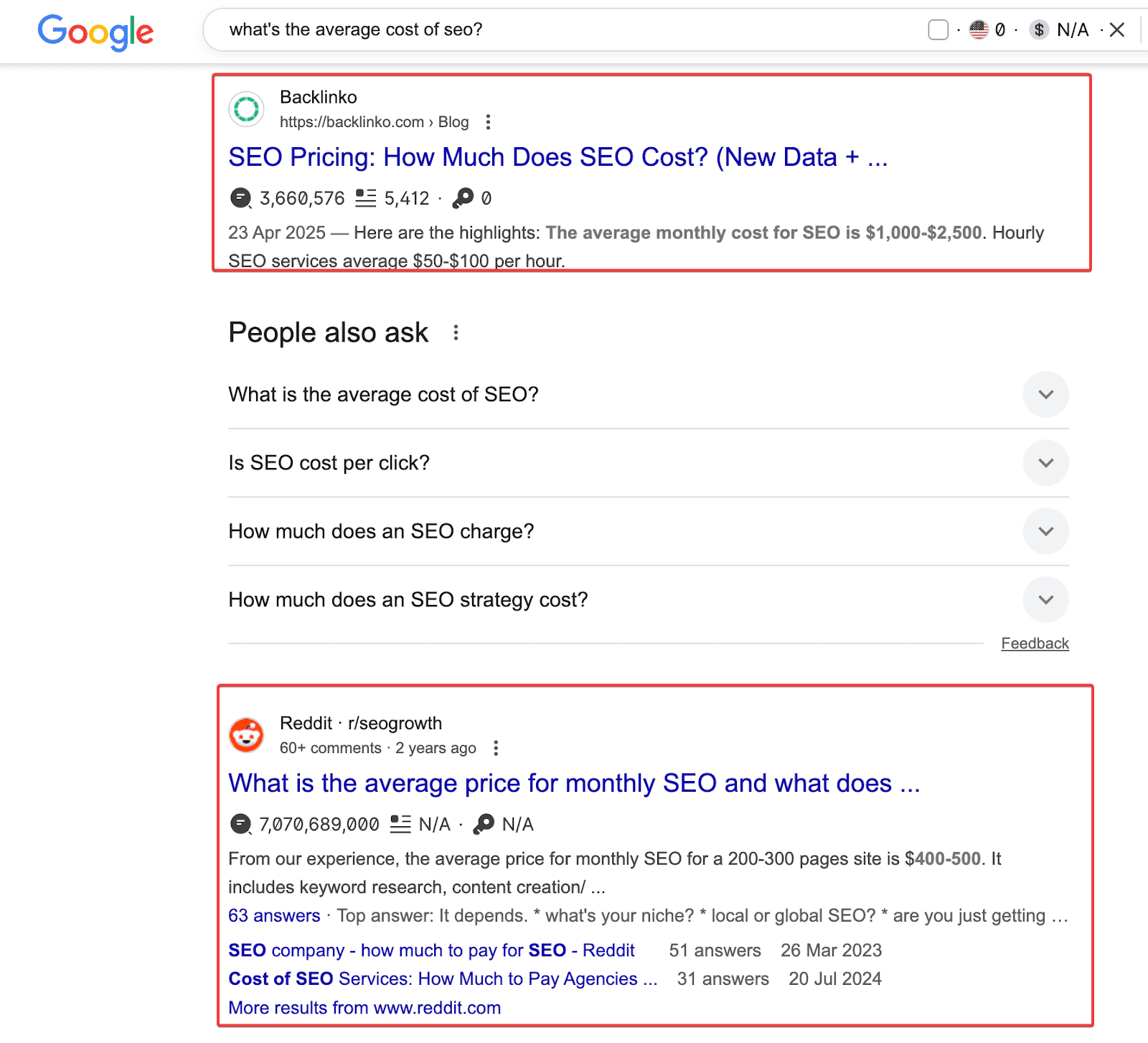Expand "How much does an SEO charge?"
This screenshot has width=1148, height=1043.
[x=1045, y=531]
